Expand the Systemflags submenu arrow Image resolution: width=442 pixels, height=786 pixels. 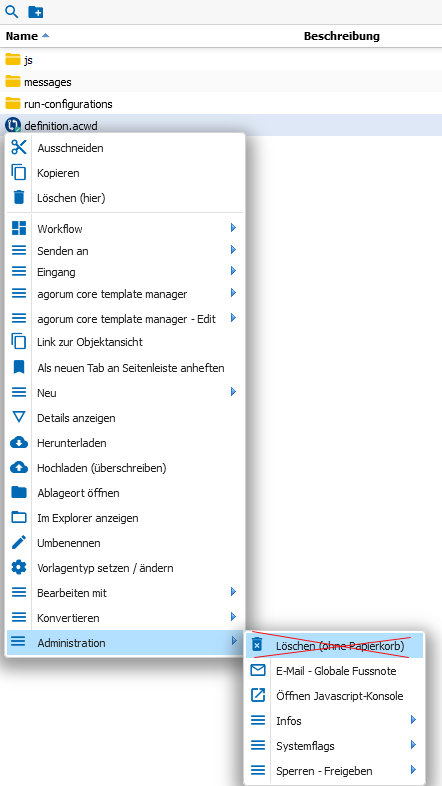(x=413, y=745)
